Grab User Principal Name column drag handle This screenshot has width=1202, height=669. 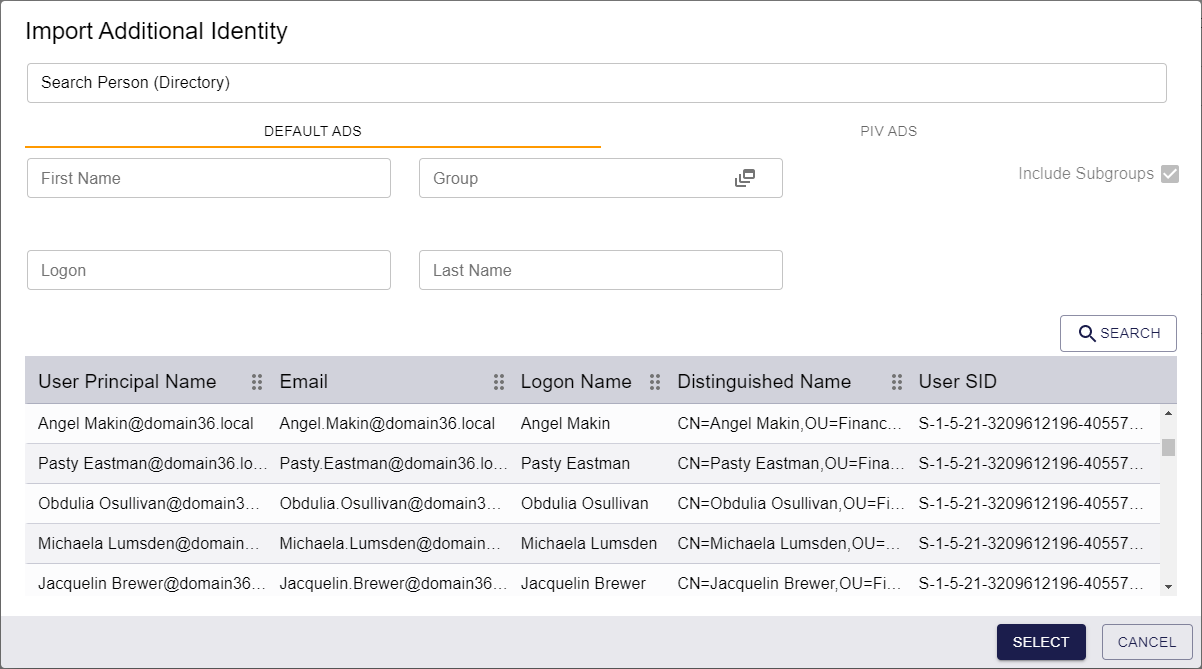(257, 382)
